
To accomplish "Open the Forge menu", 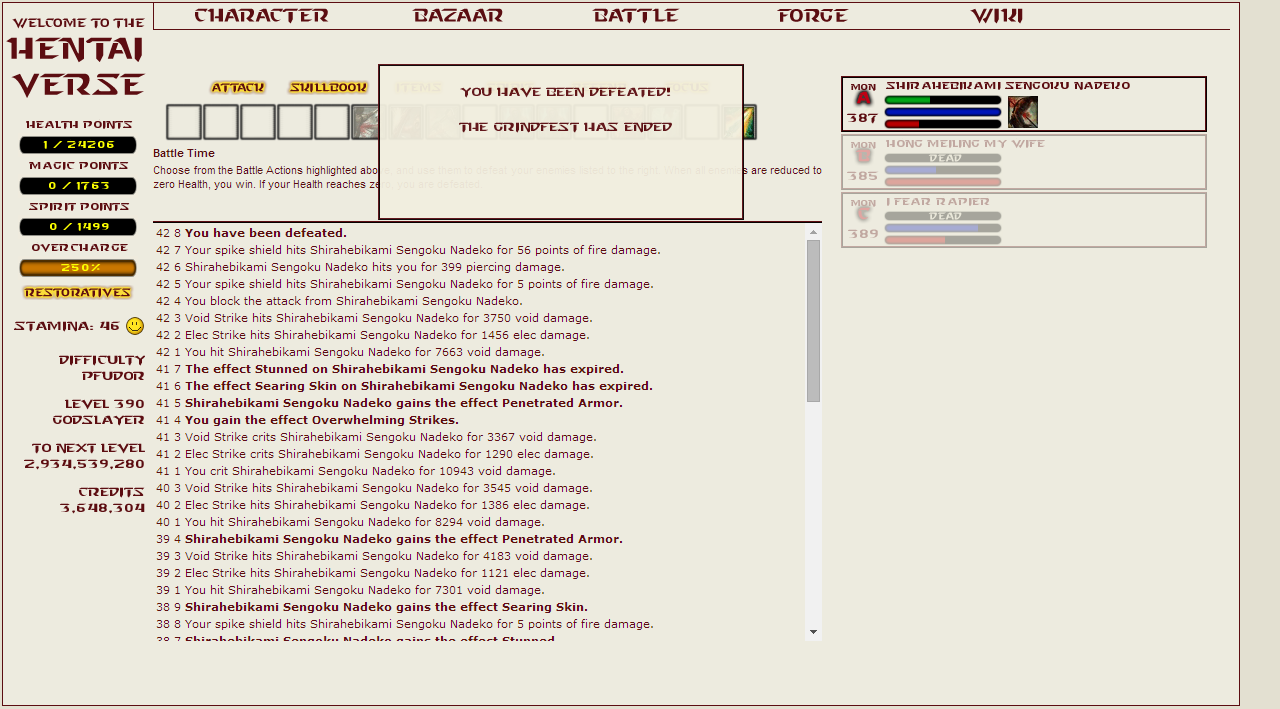I will coord(813,16).
